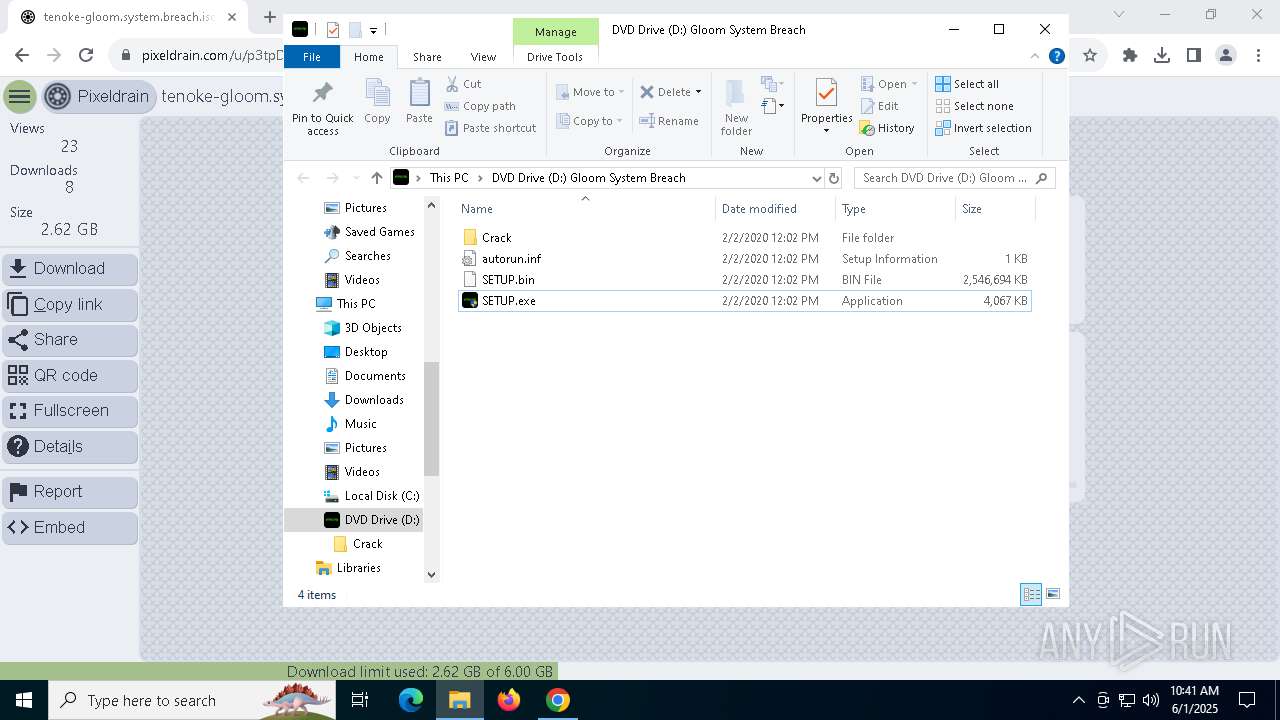Switch to Large icons view icon
1280x720 pixels.
(x=1053, y=594)
